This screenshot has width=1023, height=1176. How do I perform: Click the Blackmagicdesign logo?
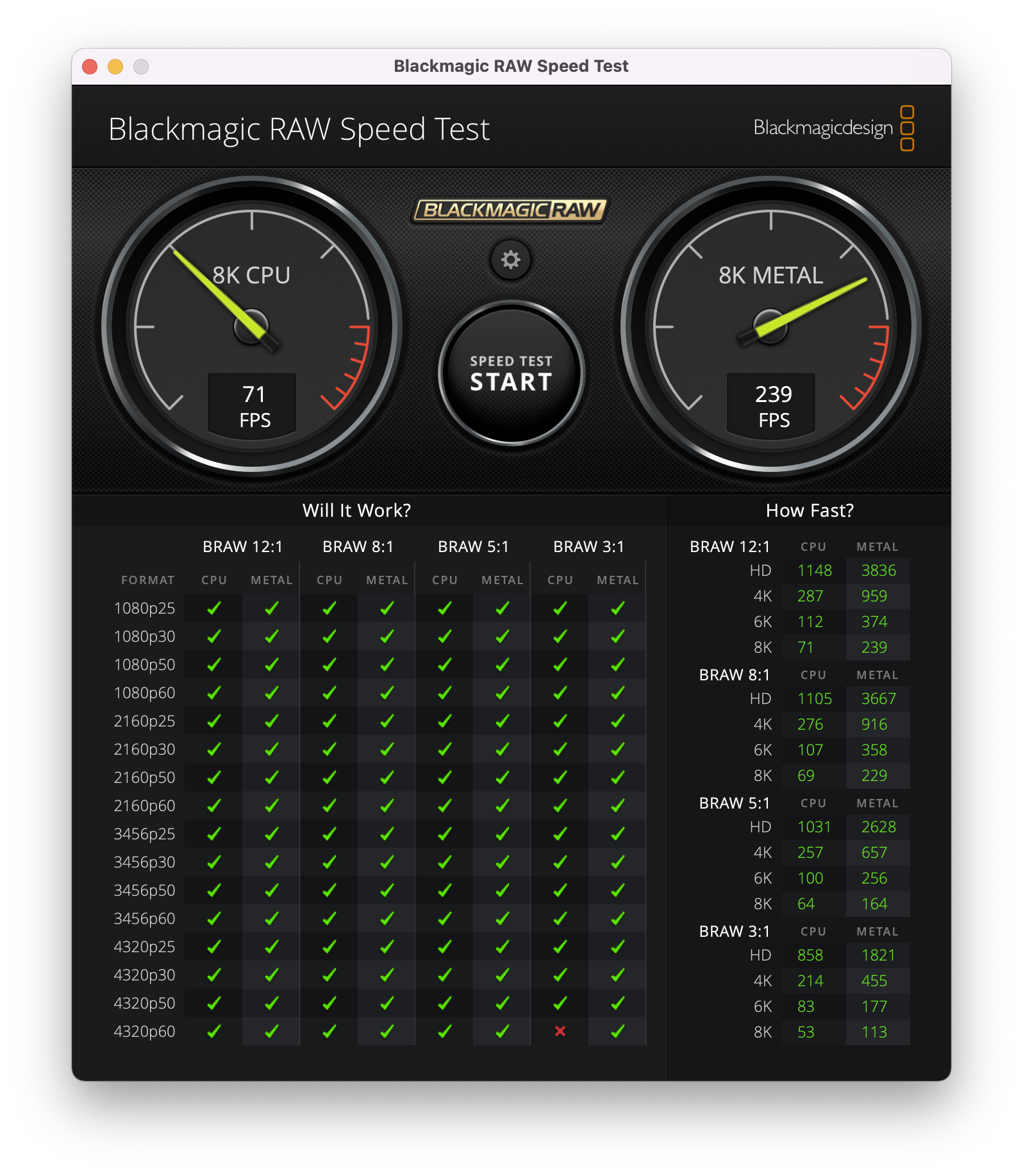click(x=833, y=128)
